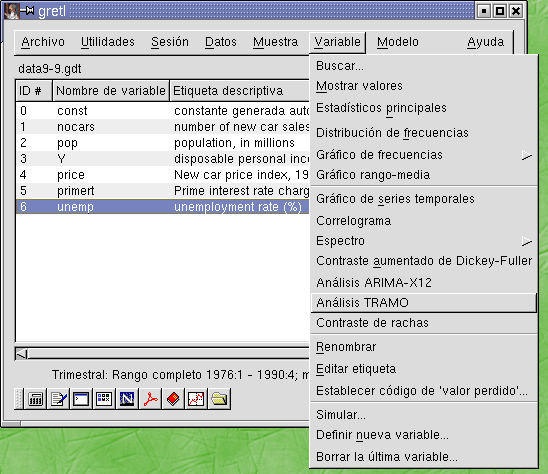Click the horizontal scrollbar track

[x=168, y=354]
